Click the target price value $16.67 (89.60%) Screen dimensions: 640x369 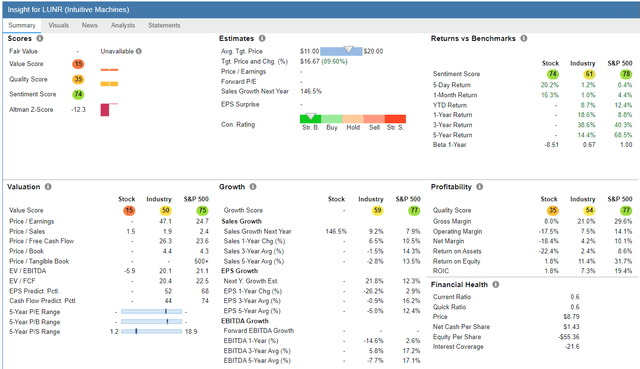click(324, 61)
